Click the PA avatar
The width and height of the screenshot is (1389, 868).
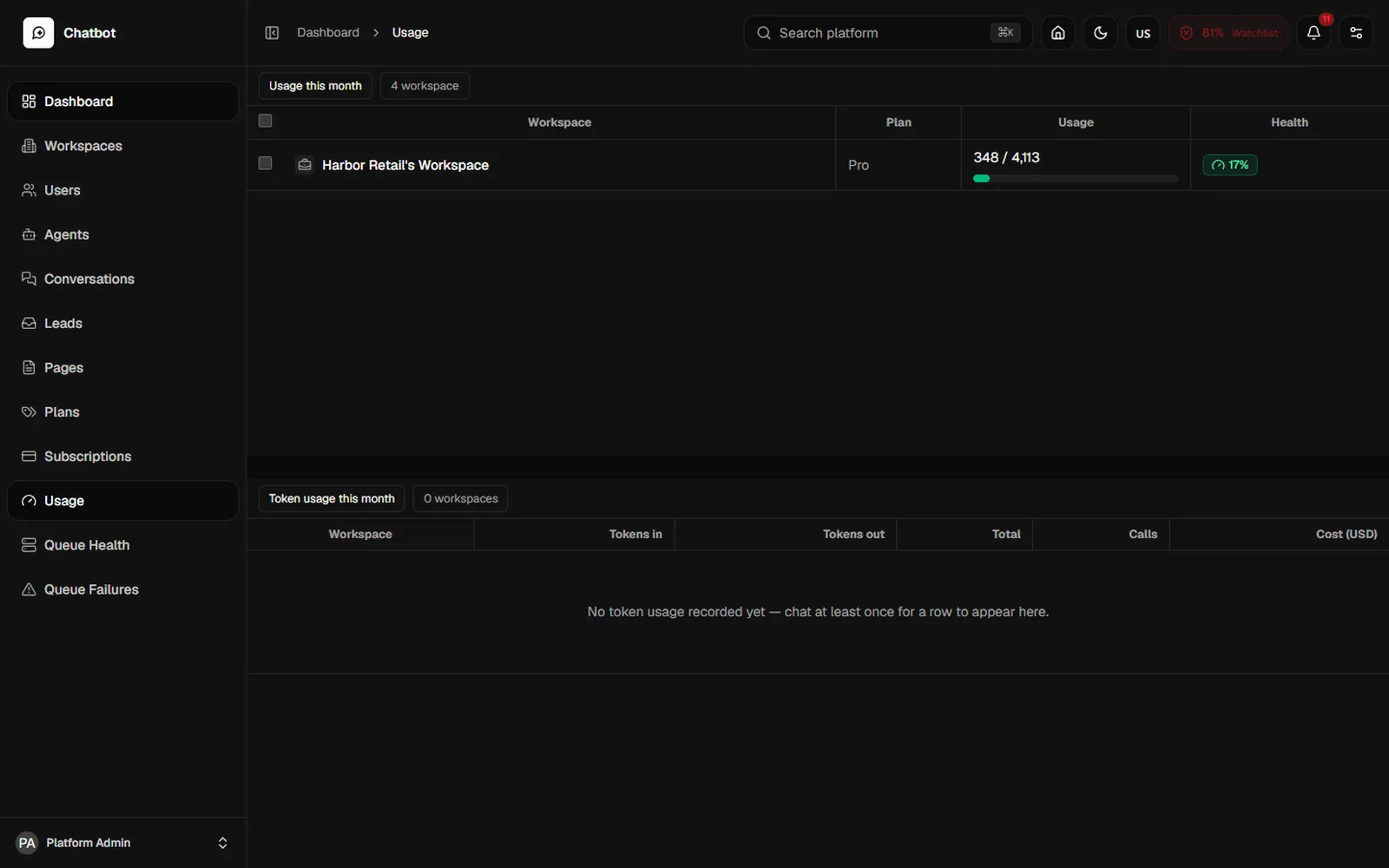pos(27,843)
